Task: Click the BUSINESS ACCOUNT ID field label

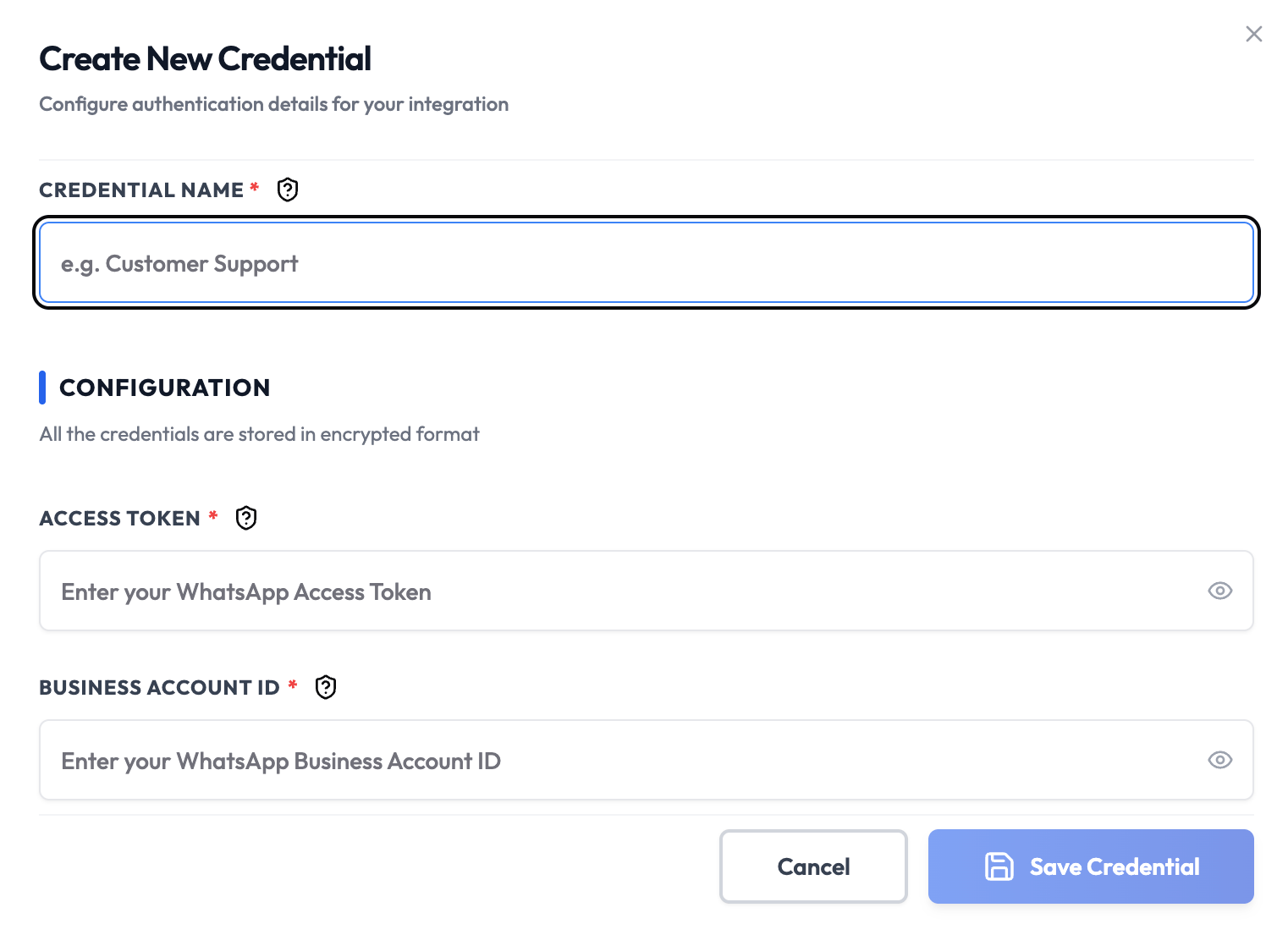Action: pyautogui.click(x=159, y=687)
